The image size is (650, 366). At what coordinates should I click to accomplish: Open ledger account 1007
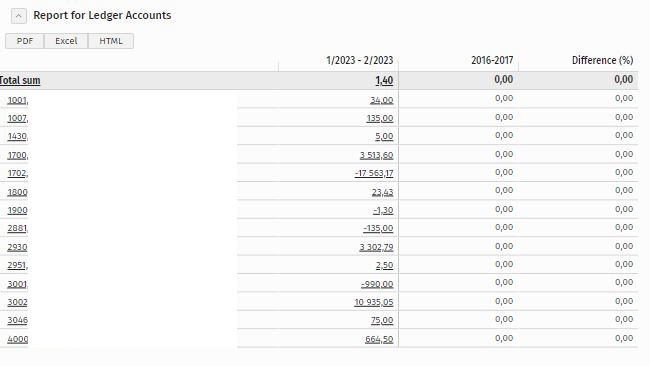coord(18,119)
